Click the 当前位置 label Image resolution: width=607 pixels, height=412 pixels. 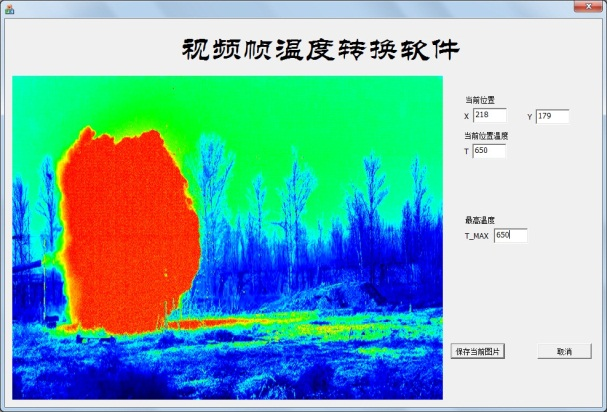coord(480,100)
